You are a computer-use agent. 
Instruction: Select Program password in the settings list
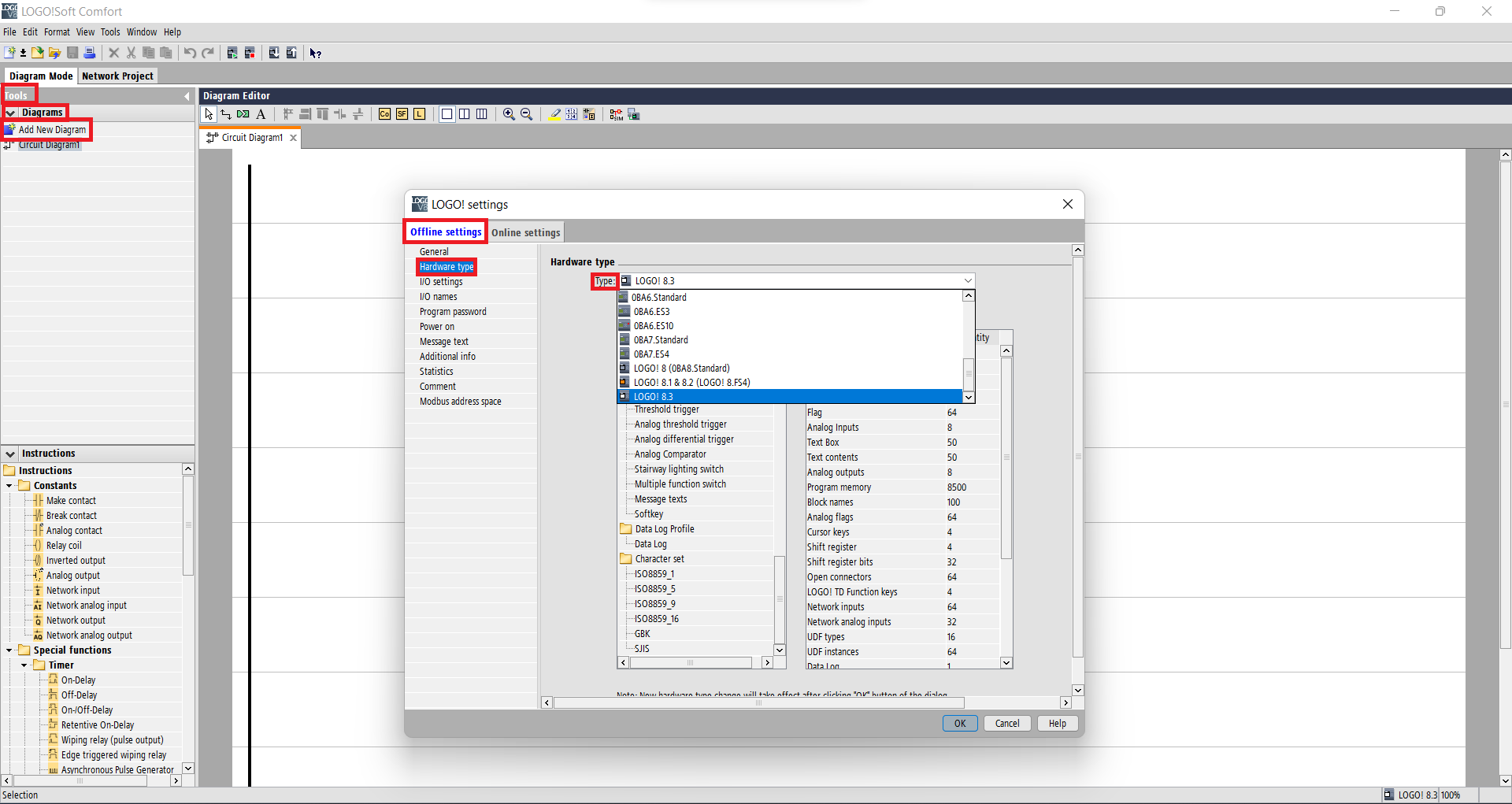(x=453, y=312)
